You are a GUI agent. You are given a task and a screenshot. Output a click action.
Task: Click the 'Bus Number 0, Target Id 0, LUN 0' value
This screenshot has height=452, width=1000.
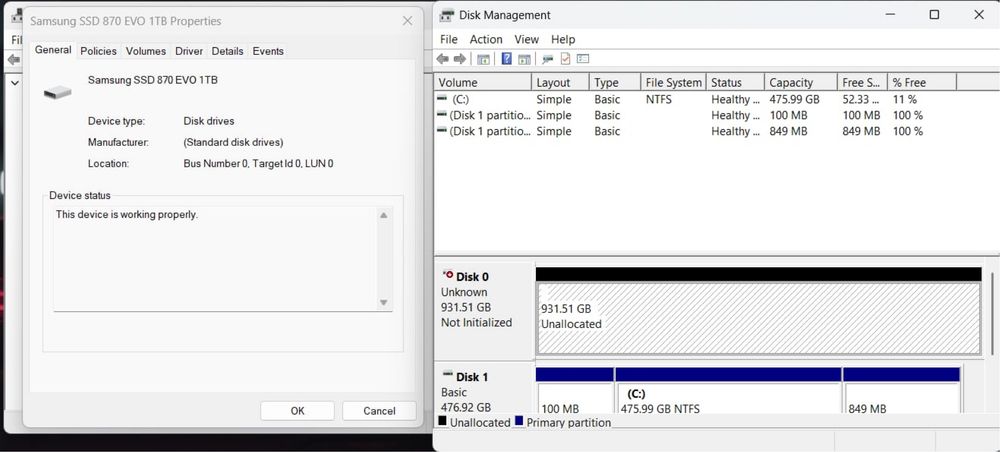tap(258, 164)
